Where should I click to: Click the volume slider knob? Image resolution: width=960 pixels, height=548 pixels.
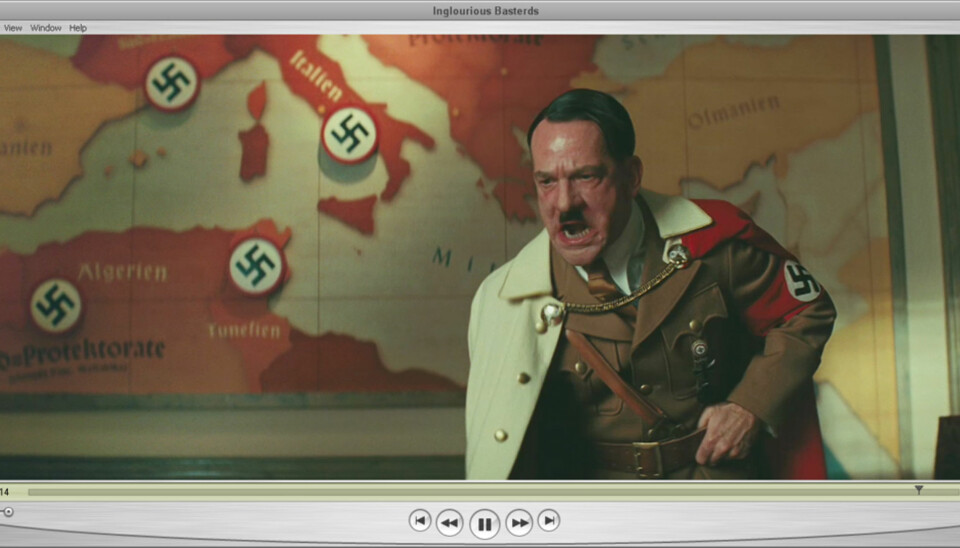tap(7, 511)
